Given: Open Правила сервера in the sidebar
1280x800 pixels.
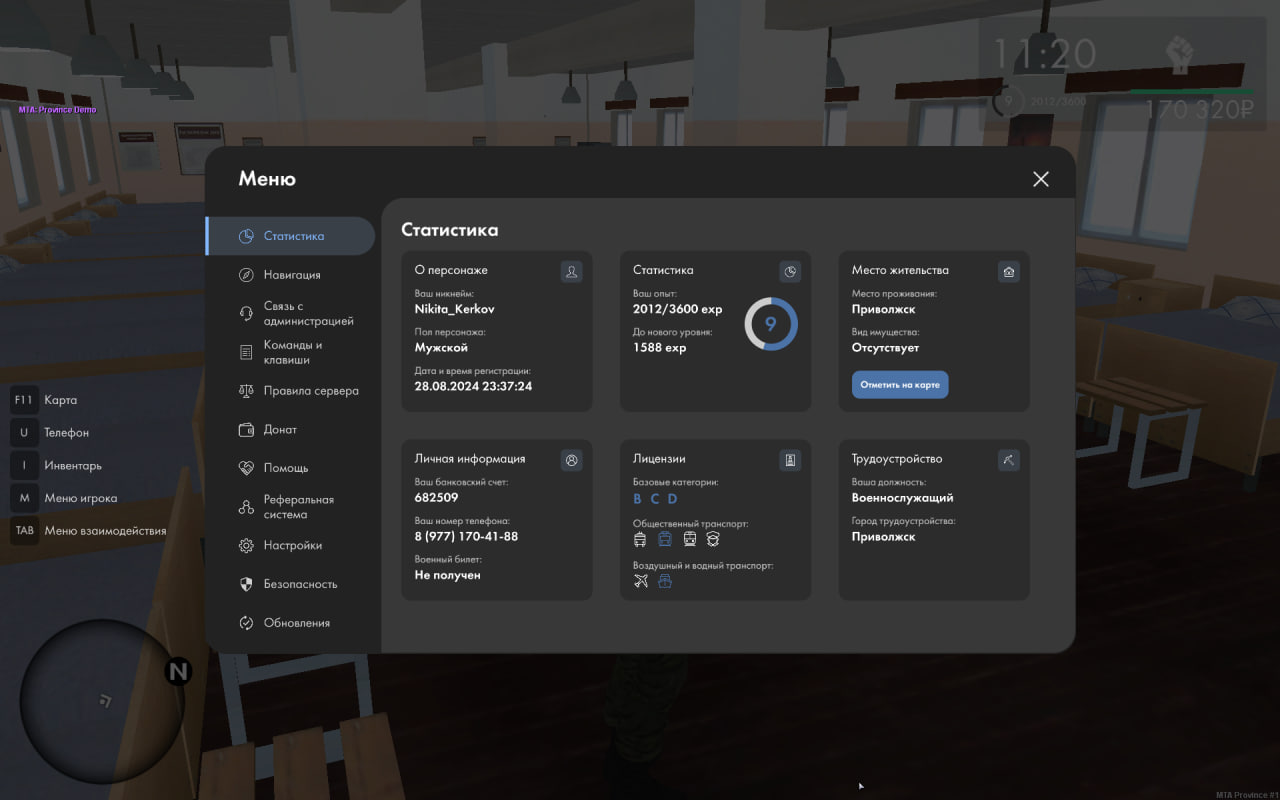Looking at the screenshot, I should click(x=310, y=391).
